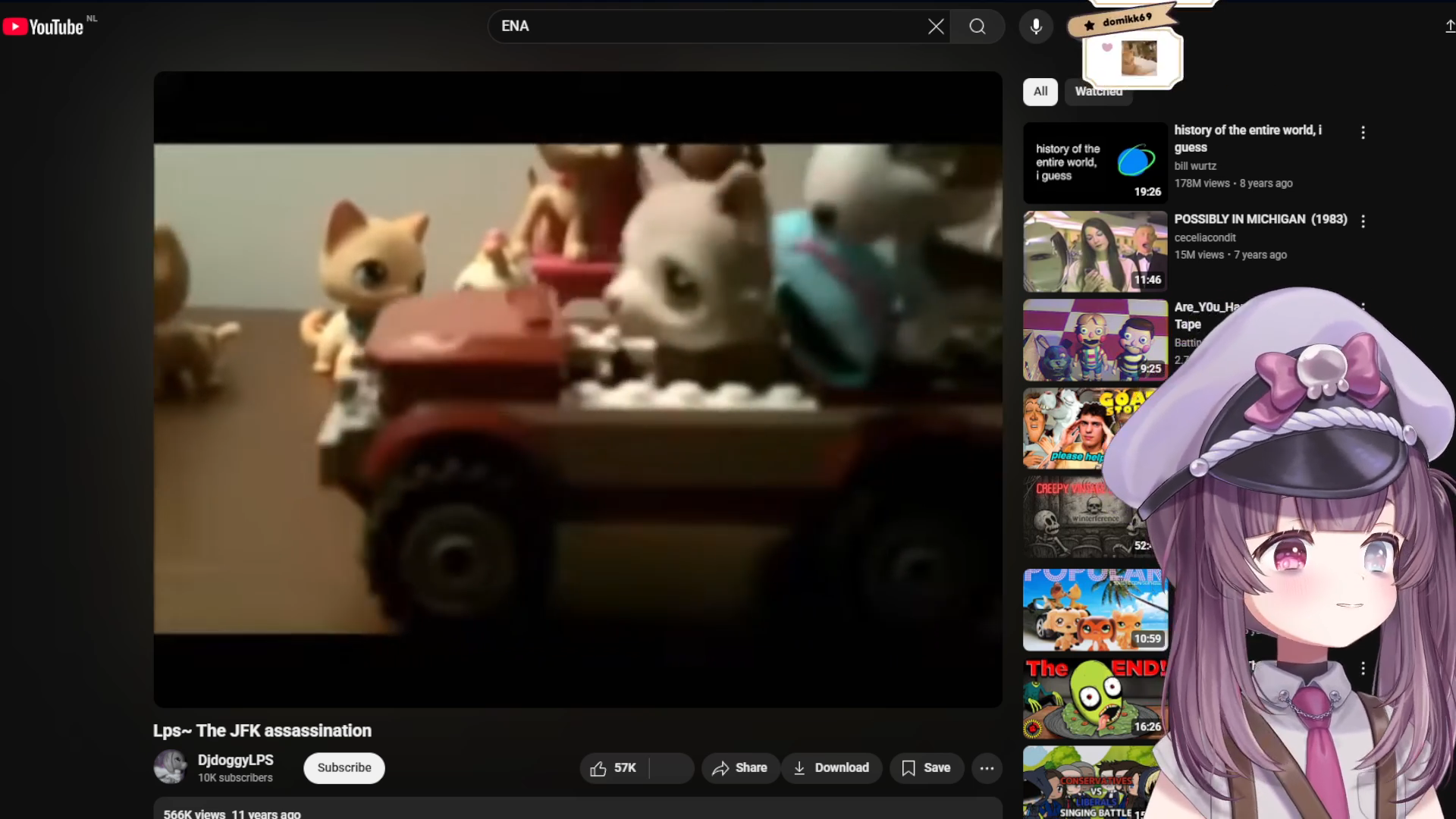The width and height of the screenshot is (1456, 819).
Task: Open bill wurtz history video thumbnail
Action: (1095, 163)
